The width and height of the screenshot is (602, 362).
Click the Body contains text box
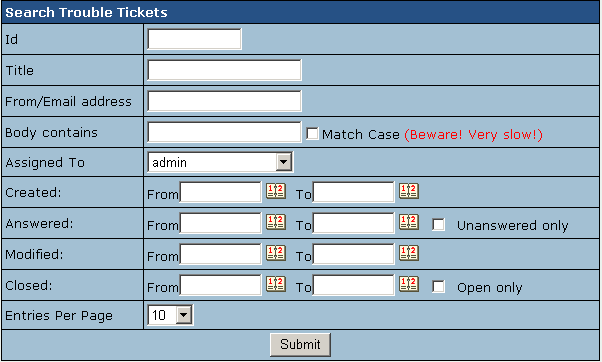coord(225,132)
